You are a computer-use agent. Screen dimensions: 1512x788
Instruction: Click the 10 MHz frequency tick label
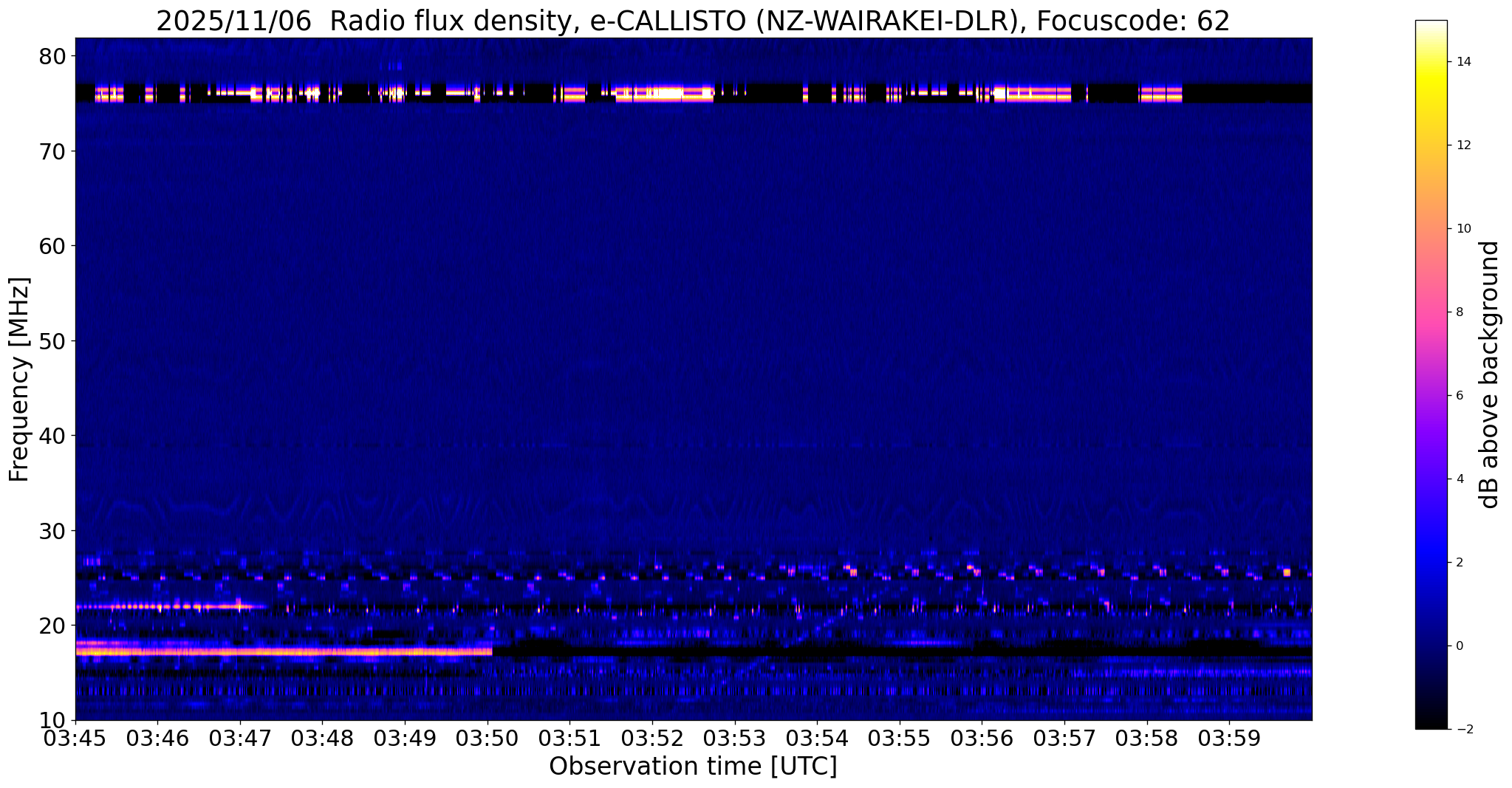[x=52, y=720]
